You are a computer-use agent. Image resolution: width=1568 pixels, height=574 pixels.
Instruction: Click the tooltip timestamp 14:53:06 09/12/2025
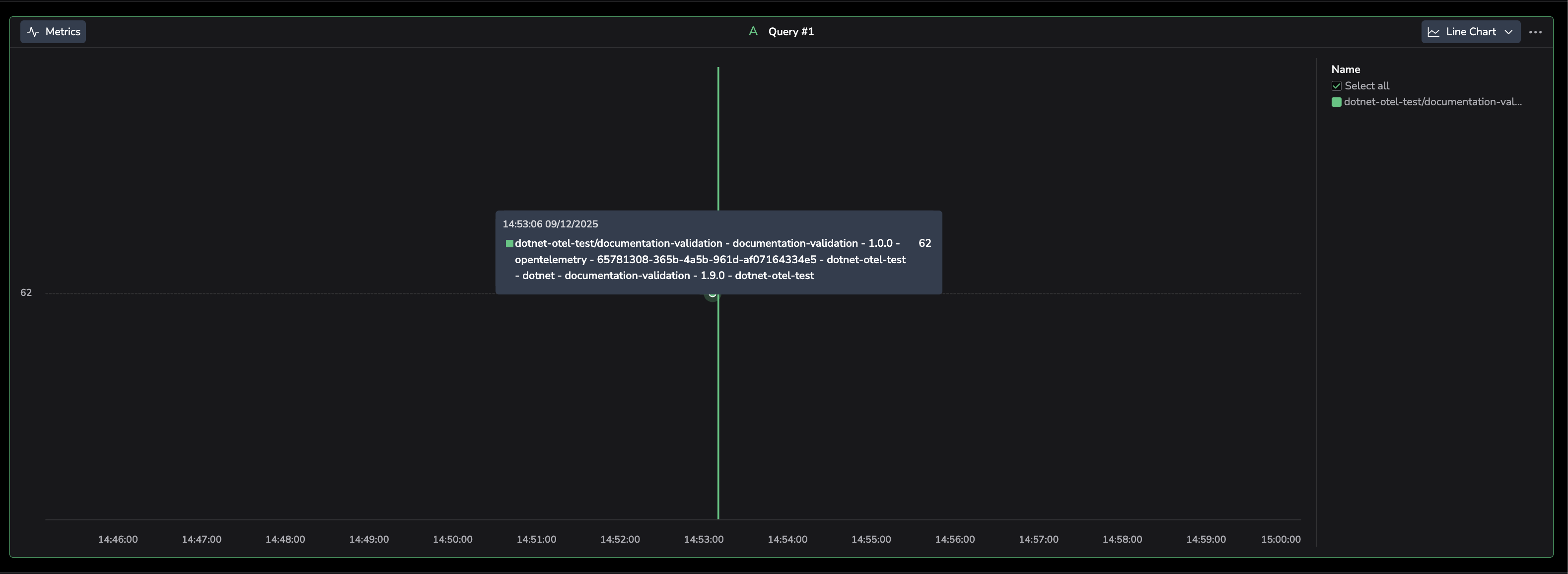tap(550, 224)
